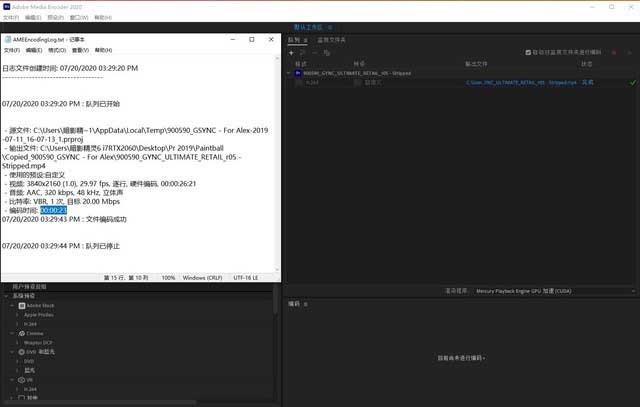Switch to the 监视文件夹 tab
The width and height of the screenshot is (640, 407).
[331, 40]
